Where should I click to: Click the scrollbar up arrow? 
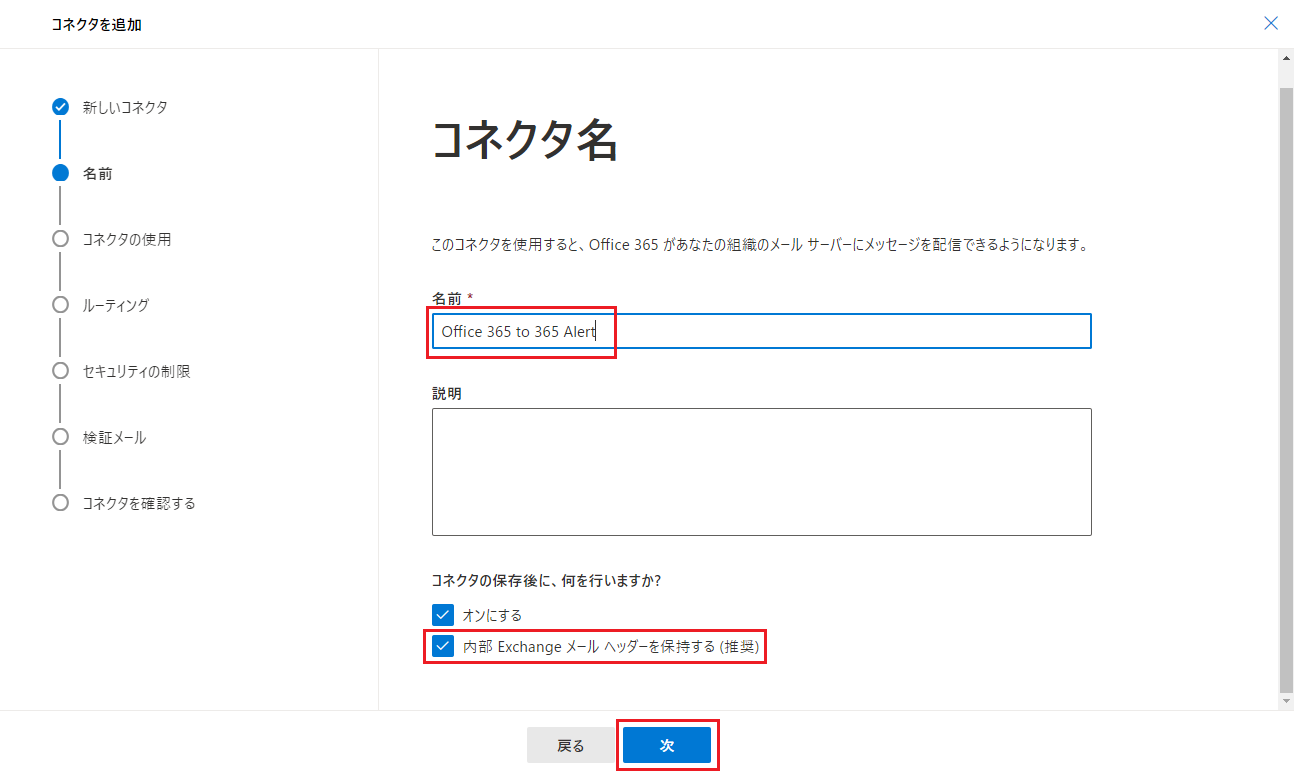click(x=1286, y=58)
